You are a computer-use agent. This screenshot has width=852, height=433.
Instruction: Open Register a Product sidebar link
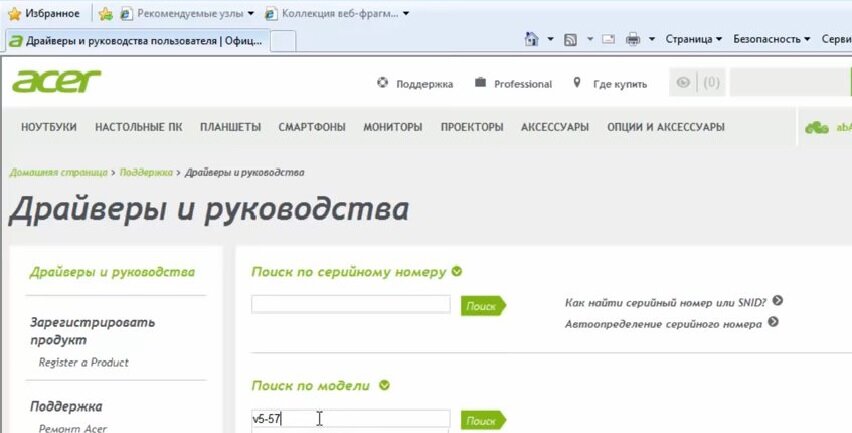(84, 362)
